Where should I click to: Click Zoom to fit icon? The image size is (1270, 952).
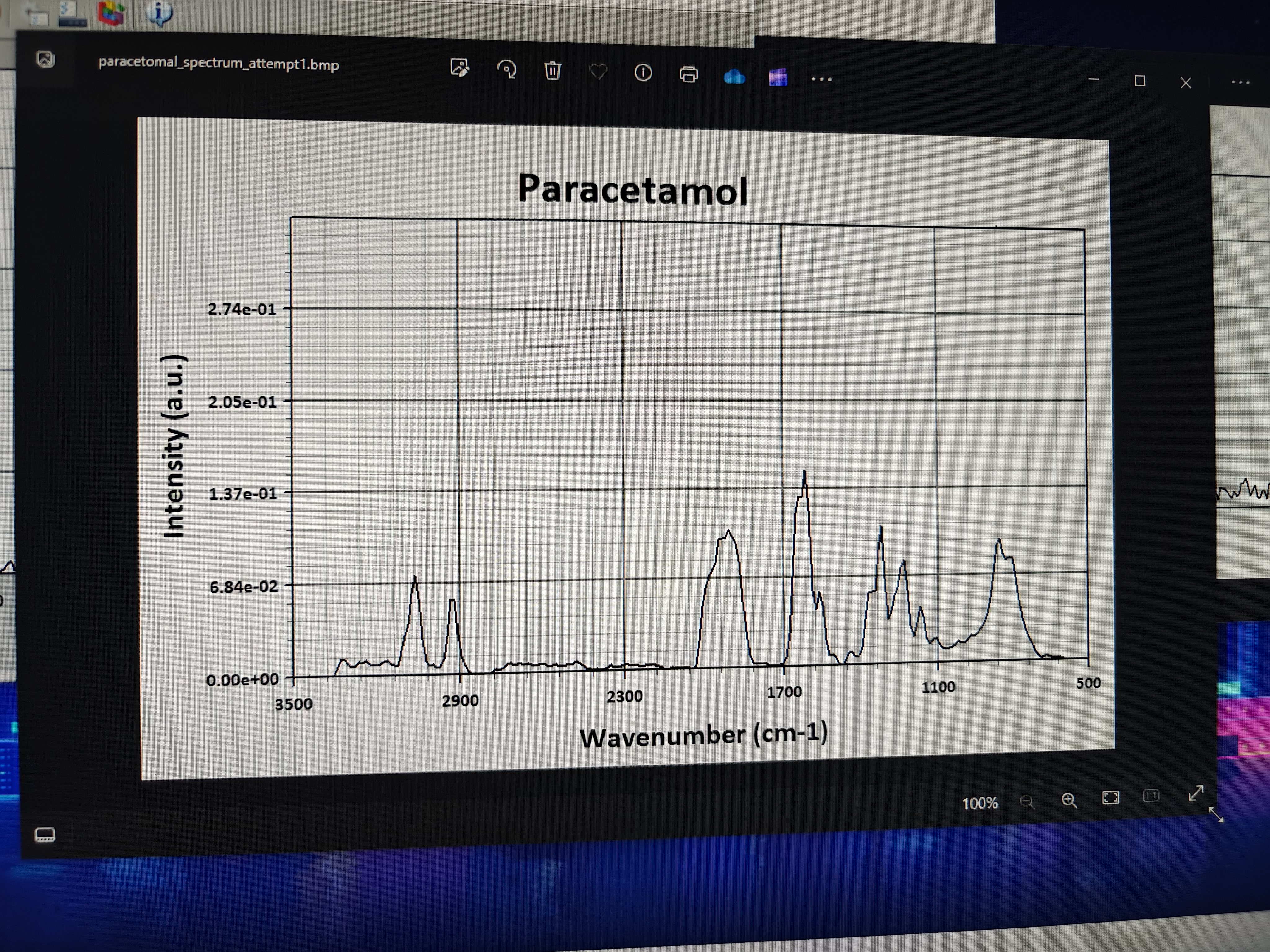click(x=1110, y=798)
